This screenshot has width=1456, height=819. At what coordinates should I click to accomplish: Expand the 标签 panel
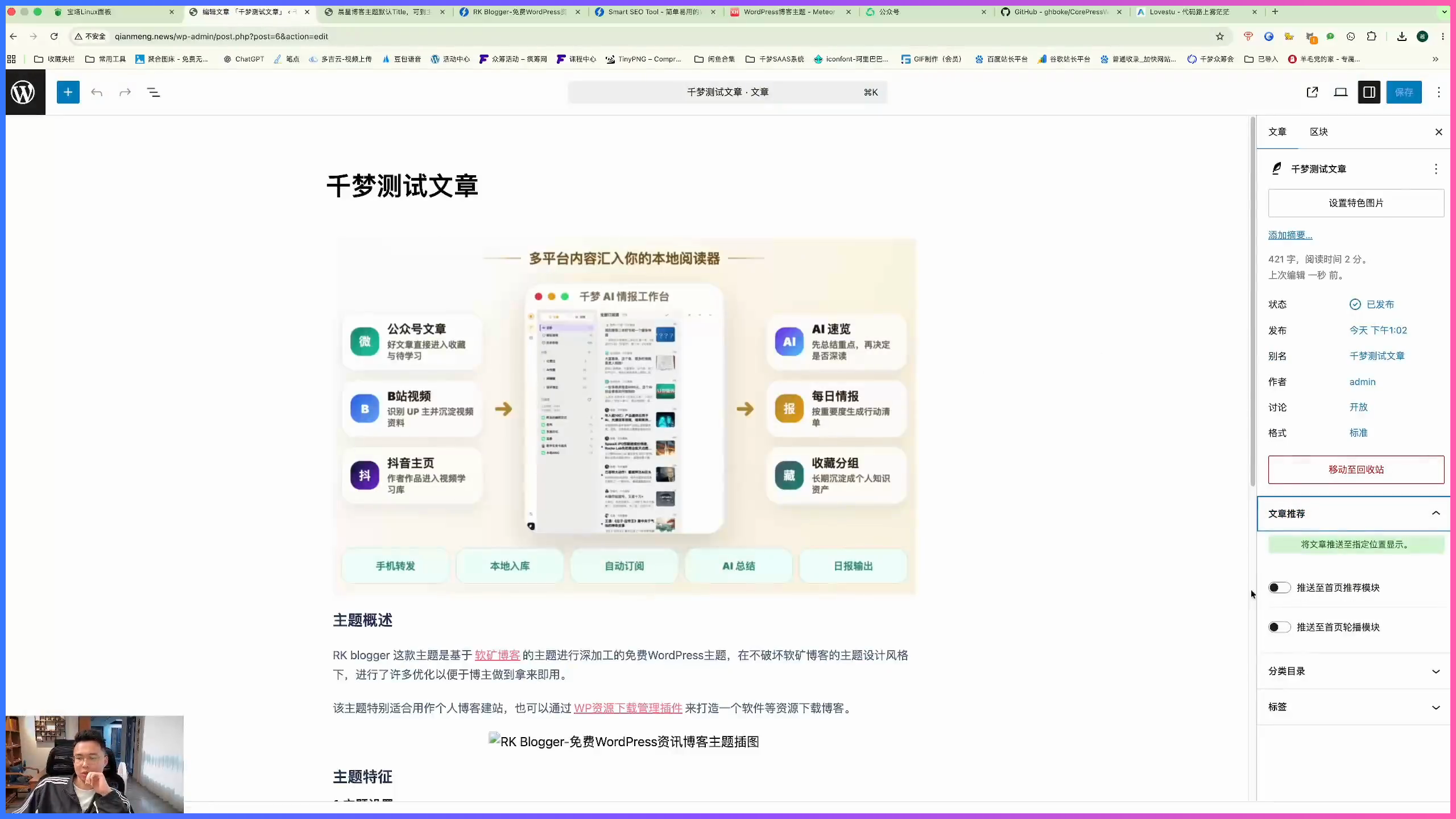[x=1354, y=707]
